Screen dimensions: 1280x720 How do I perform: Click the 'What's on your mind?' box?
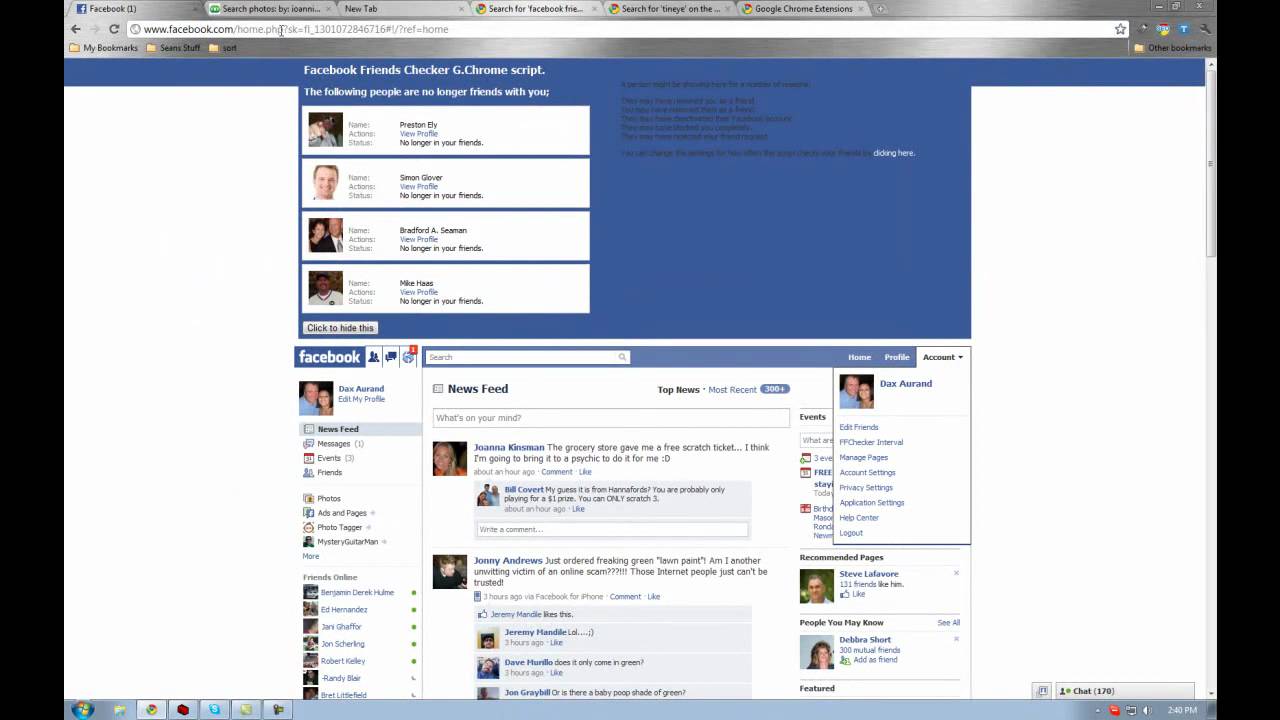[x=611, y=418]
